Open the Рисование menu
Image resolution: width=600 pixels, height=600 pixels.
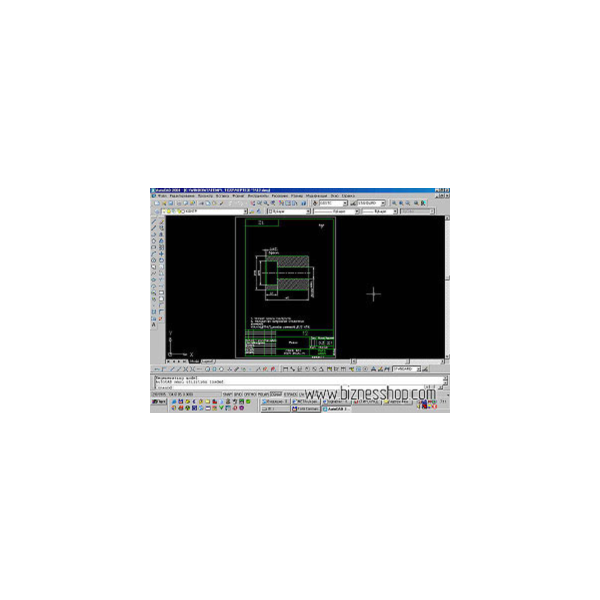pos(280,196)
